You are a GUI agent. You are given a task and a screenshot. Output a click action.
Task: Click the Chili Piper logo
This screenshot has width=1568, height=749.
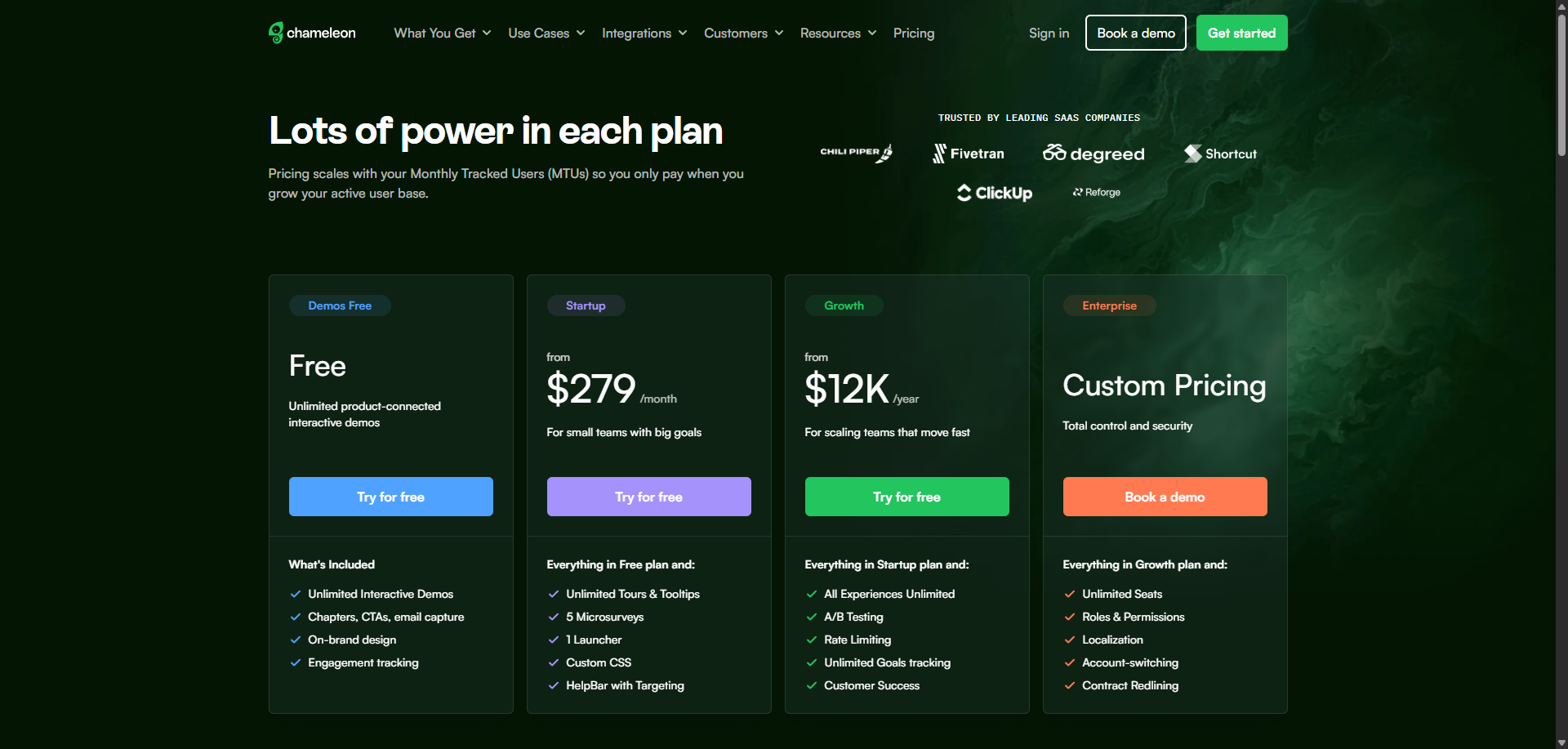(856, 153)
